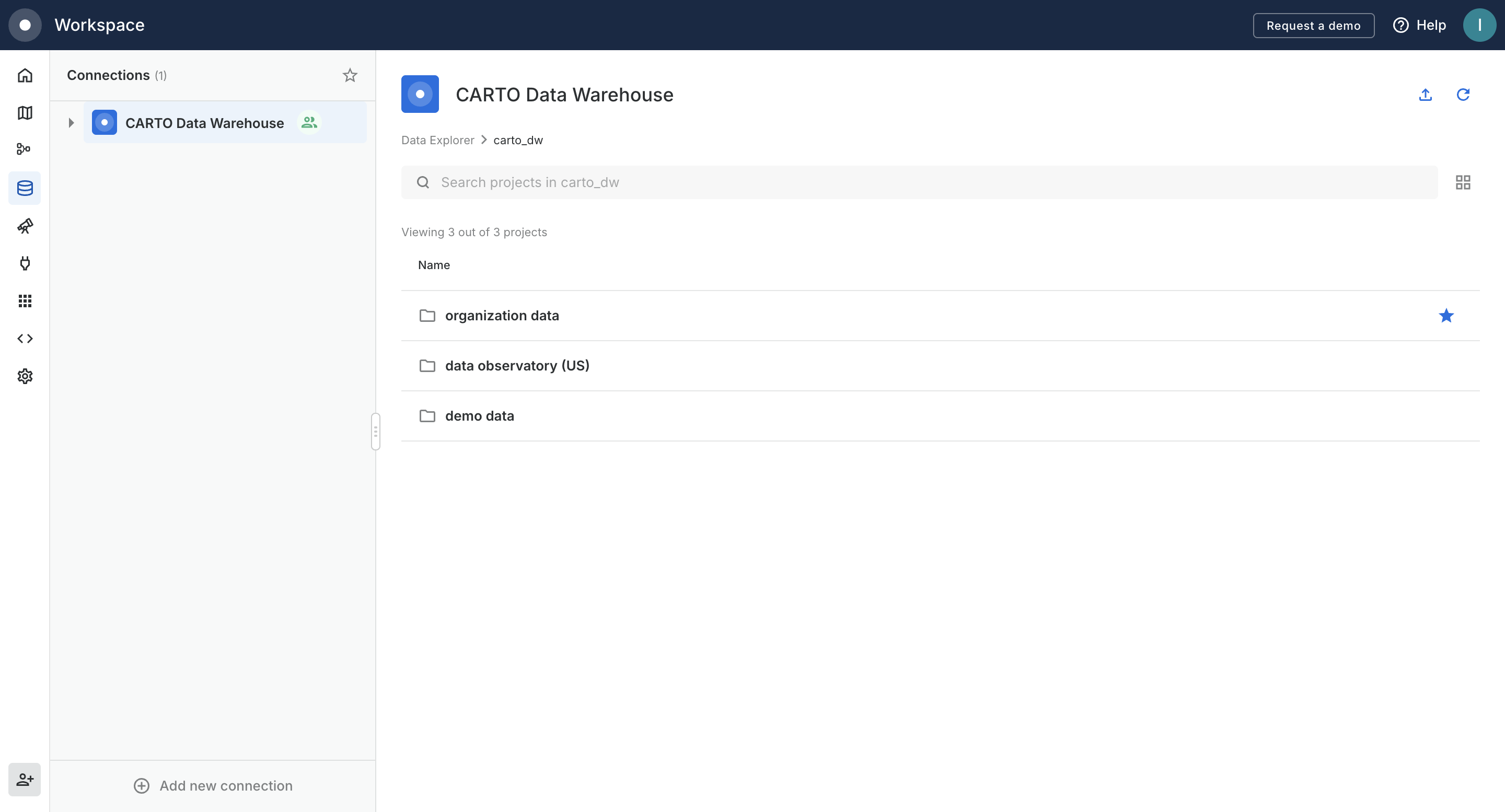Viewport: 1505px width, 812px height.
Task: Toggle favorites filter star in Connections
Action: [350, 75]
